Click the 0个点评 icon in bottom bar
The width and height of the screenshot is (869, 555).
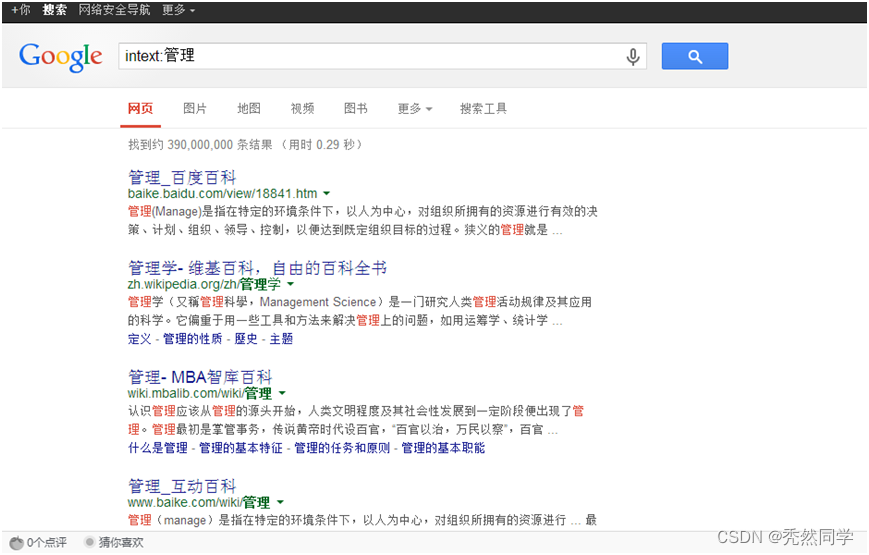[x=17, y=542]
